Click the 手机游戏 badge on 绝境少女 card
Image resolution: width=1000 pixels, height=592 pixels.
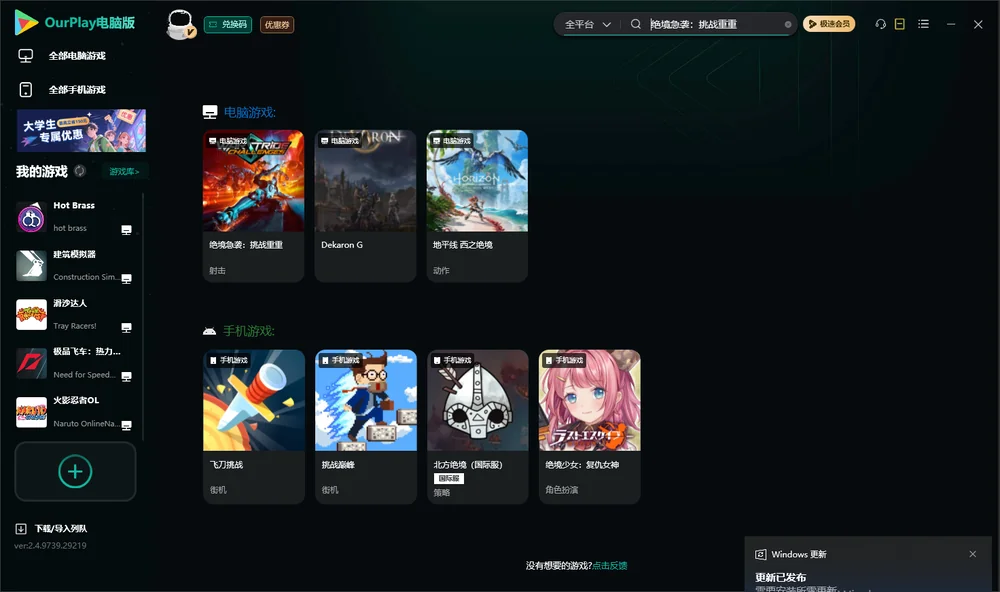point(564,360)
